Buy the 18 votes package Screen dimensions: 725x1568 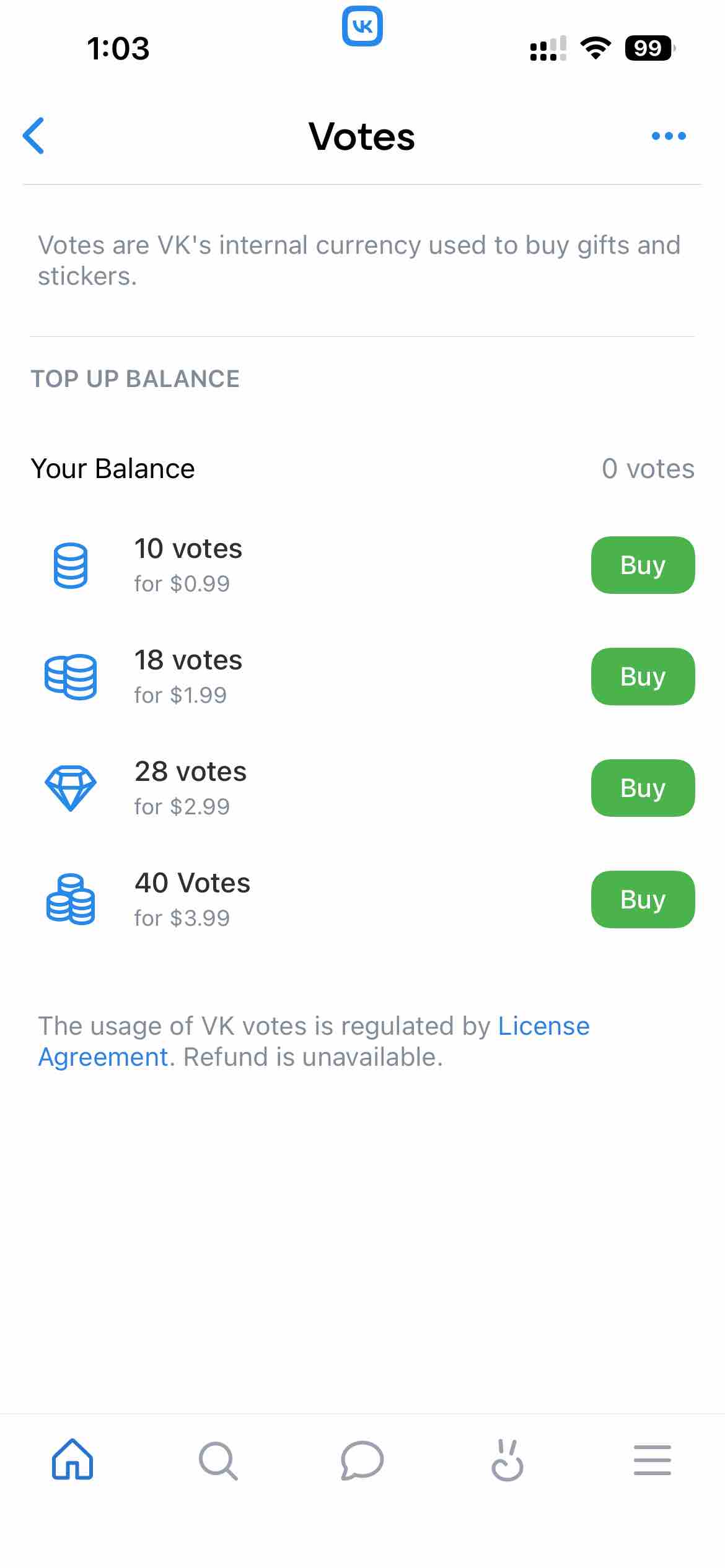(642, 676)
